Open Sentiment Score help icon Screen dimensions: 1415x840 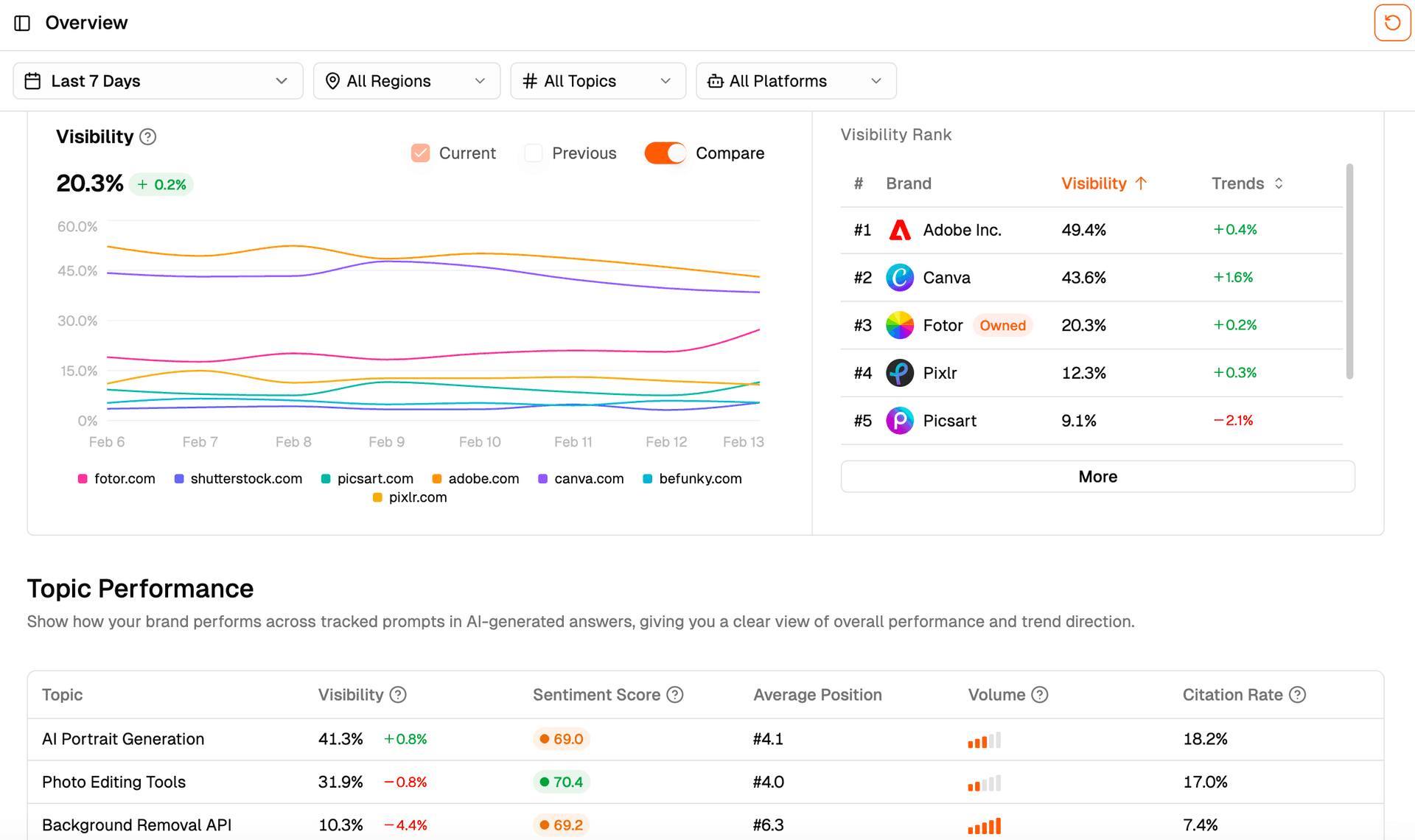(x=674, y=695)
